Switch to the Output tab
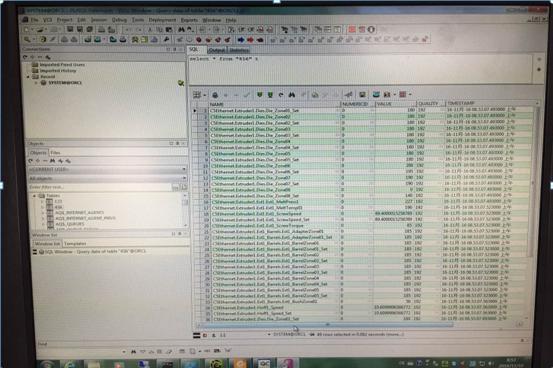This screenshot has width=553, height=368. tap(217, 50)
